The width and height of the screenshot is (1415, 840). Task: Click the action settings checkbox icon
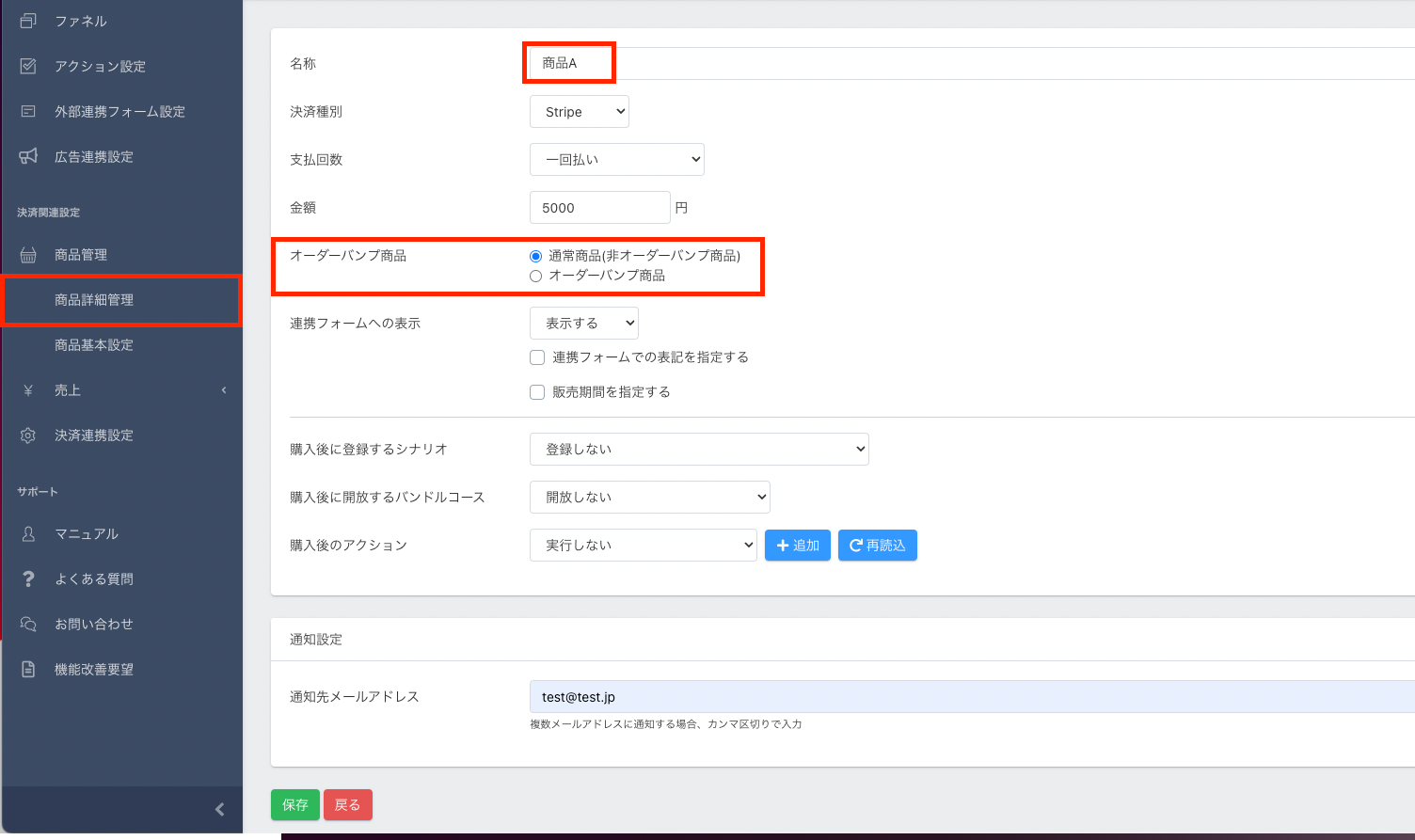tap(28, 66)
